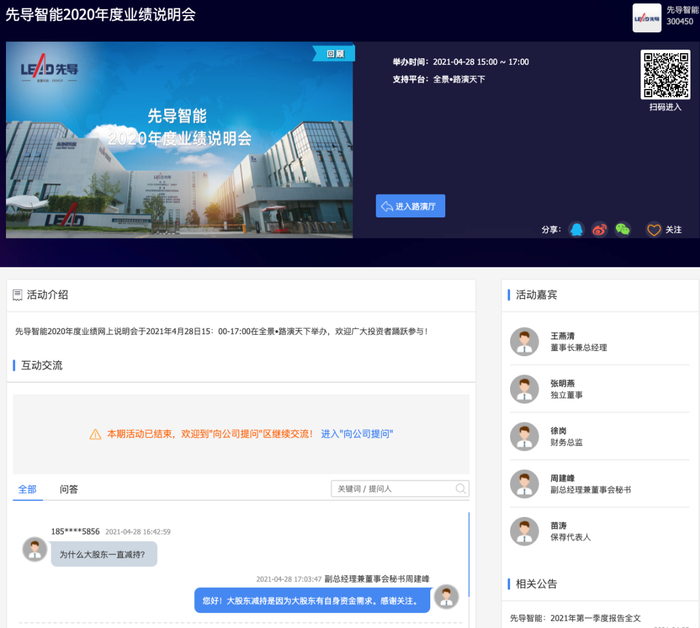Viewport: 700px width, 628px height.
Task: Open the 进入"向公司提问" link
Action: tap(357, 434)
